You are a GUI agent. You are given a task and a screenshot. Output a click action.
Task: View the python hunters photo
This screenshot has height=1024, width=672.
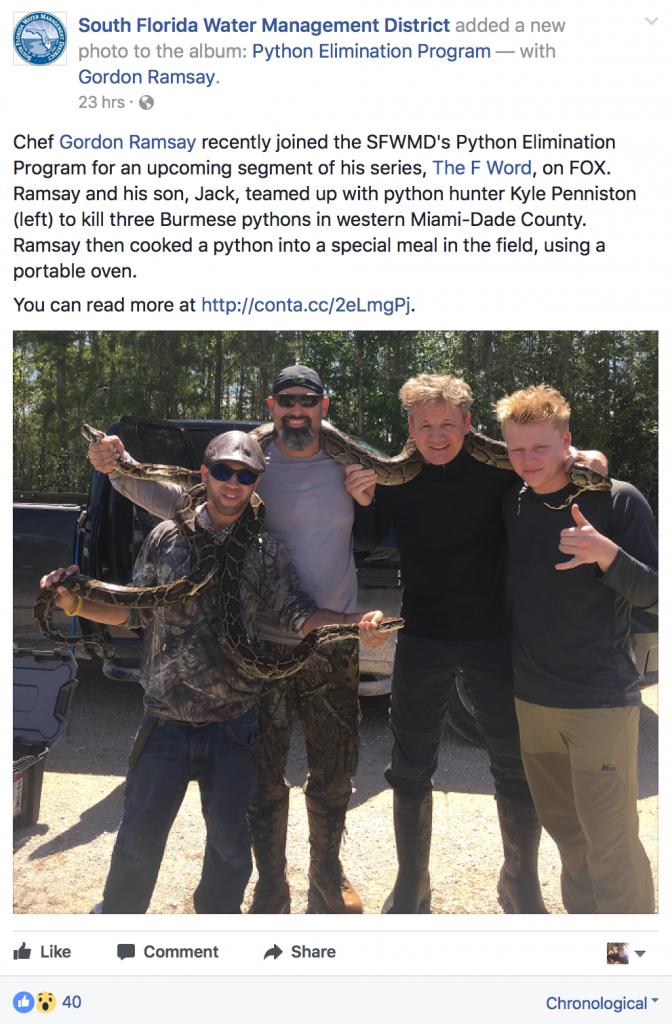click(x=336, y=622)
